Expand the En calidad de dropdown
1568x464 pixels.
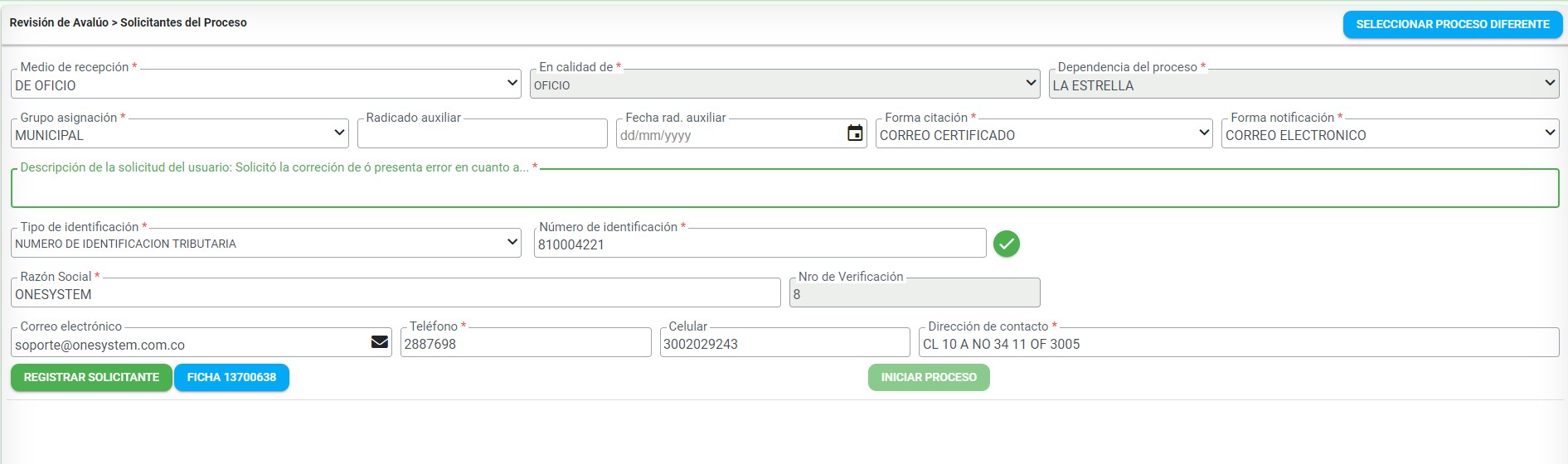pyautogui.click(x=784, y=85)
